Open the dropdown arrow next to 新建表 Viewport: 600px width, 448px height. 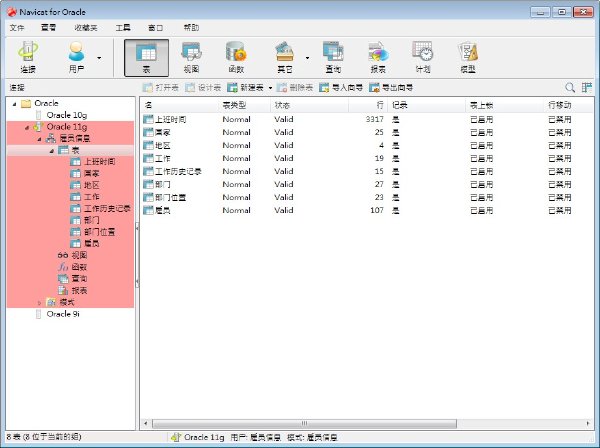click(270, 88)
